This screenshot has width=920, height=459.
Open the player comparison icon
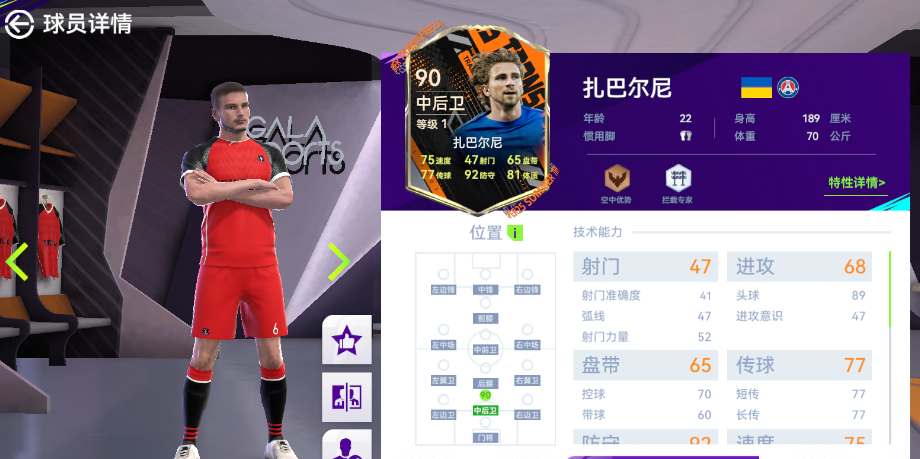coord(347,397)
